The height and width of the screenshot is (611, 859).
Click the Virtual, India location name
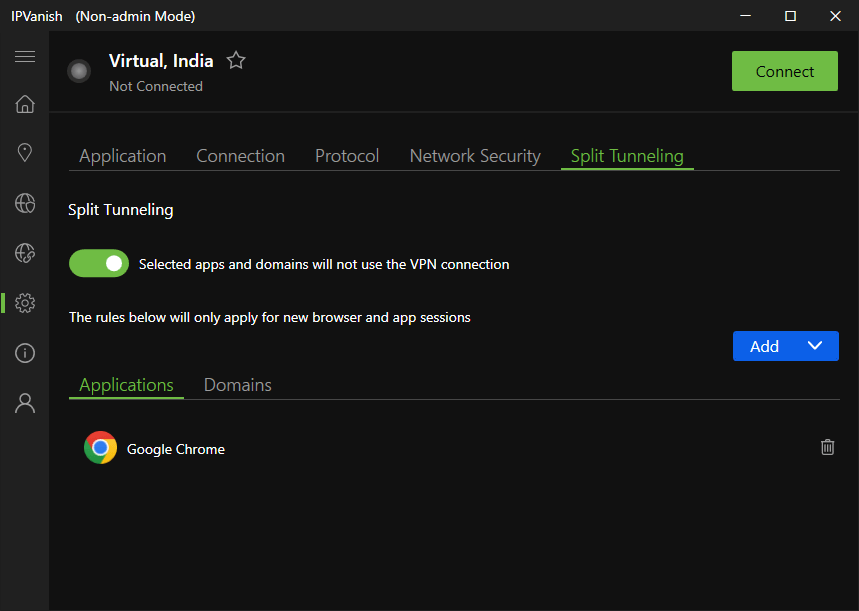(x=161, y=61)
